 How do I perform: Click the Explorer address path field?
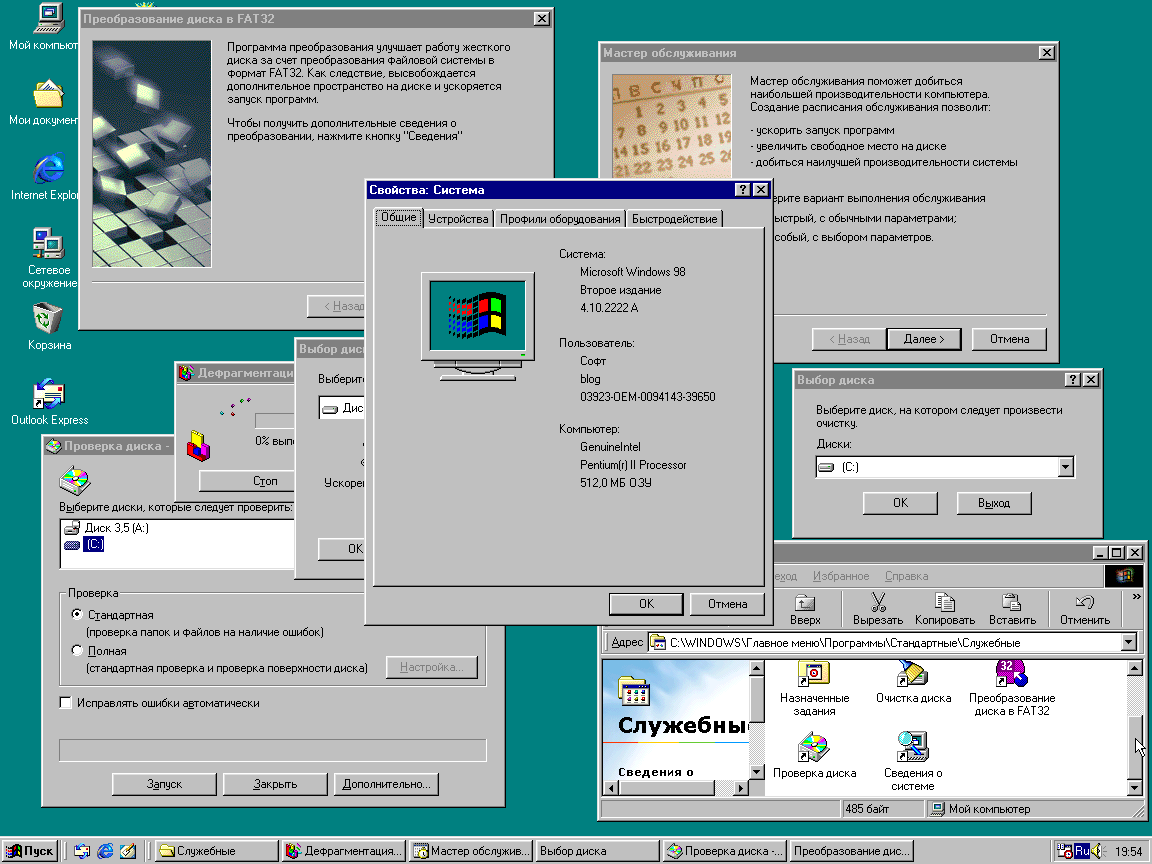pos(884,642)
